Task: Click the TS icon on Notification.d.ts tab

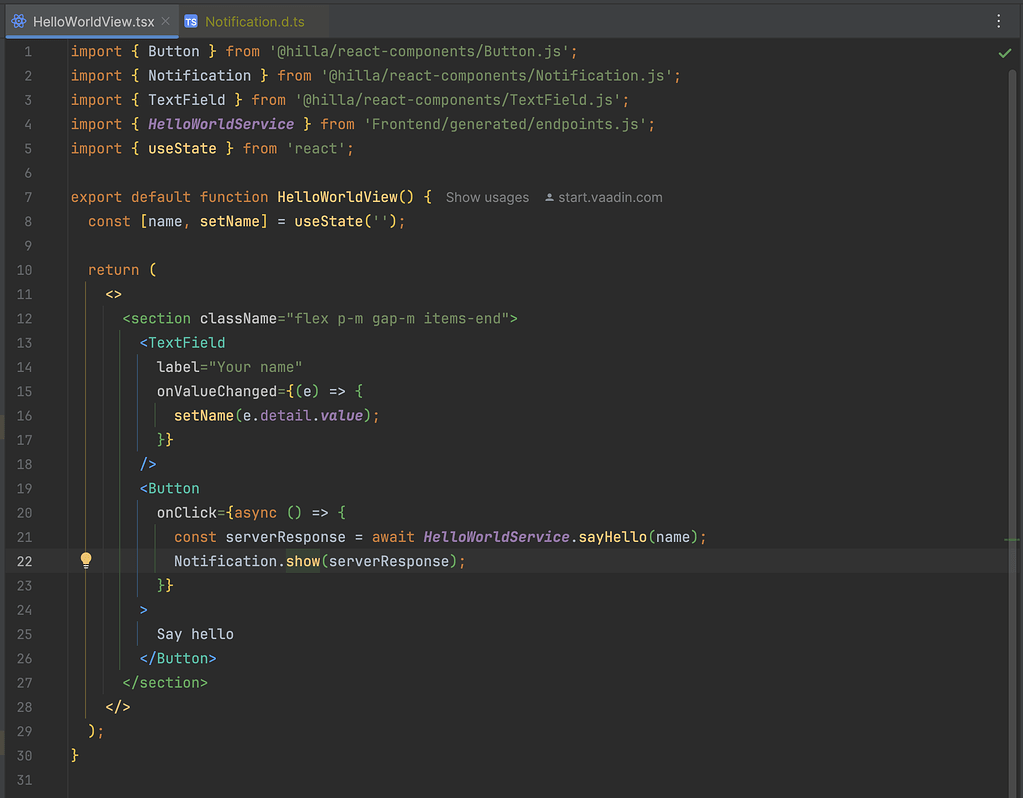Action: coord(191,21)
